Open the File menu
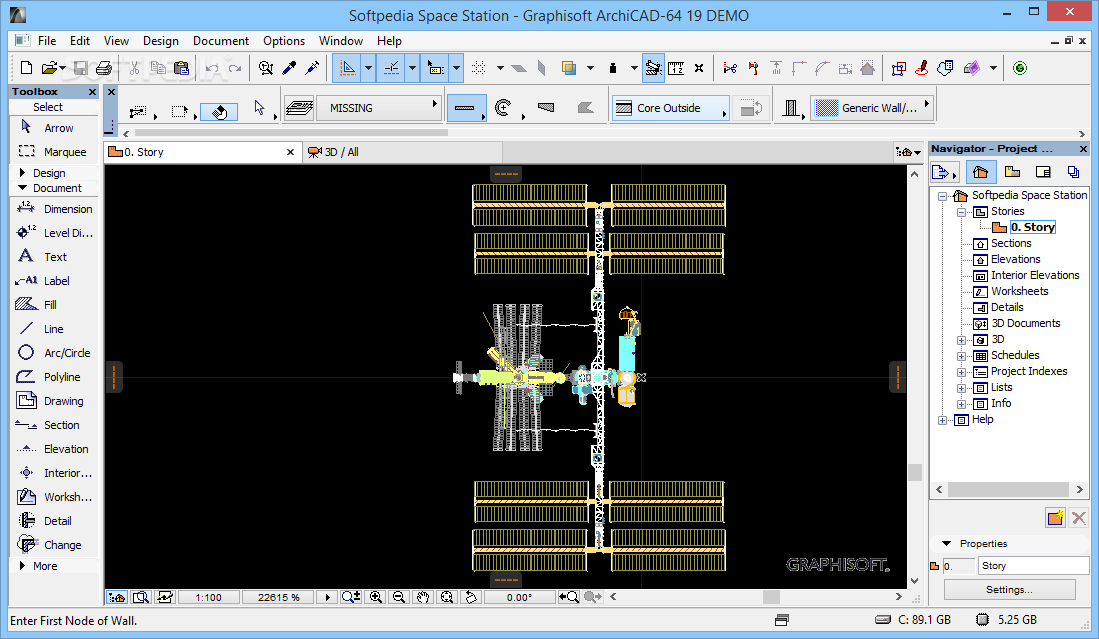1099x639 pixels. pos(47,41)
